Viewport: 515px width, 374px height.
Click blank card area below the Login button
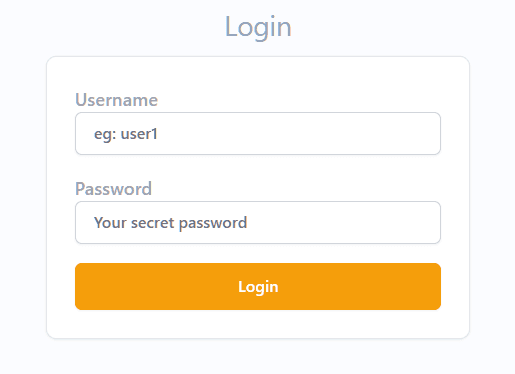(x=258, y=324)
